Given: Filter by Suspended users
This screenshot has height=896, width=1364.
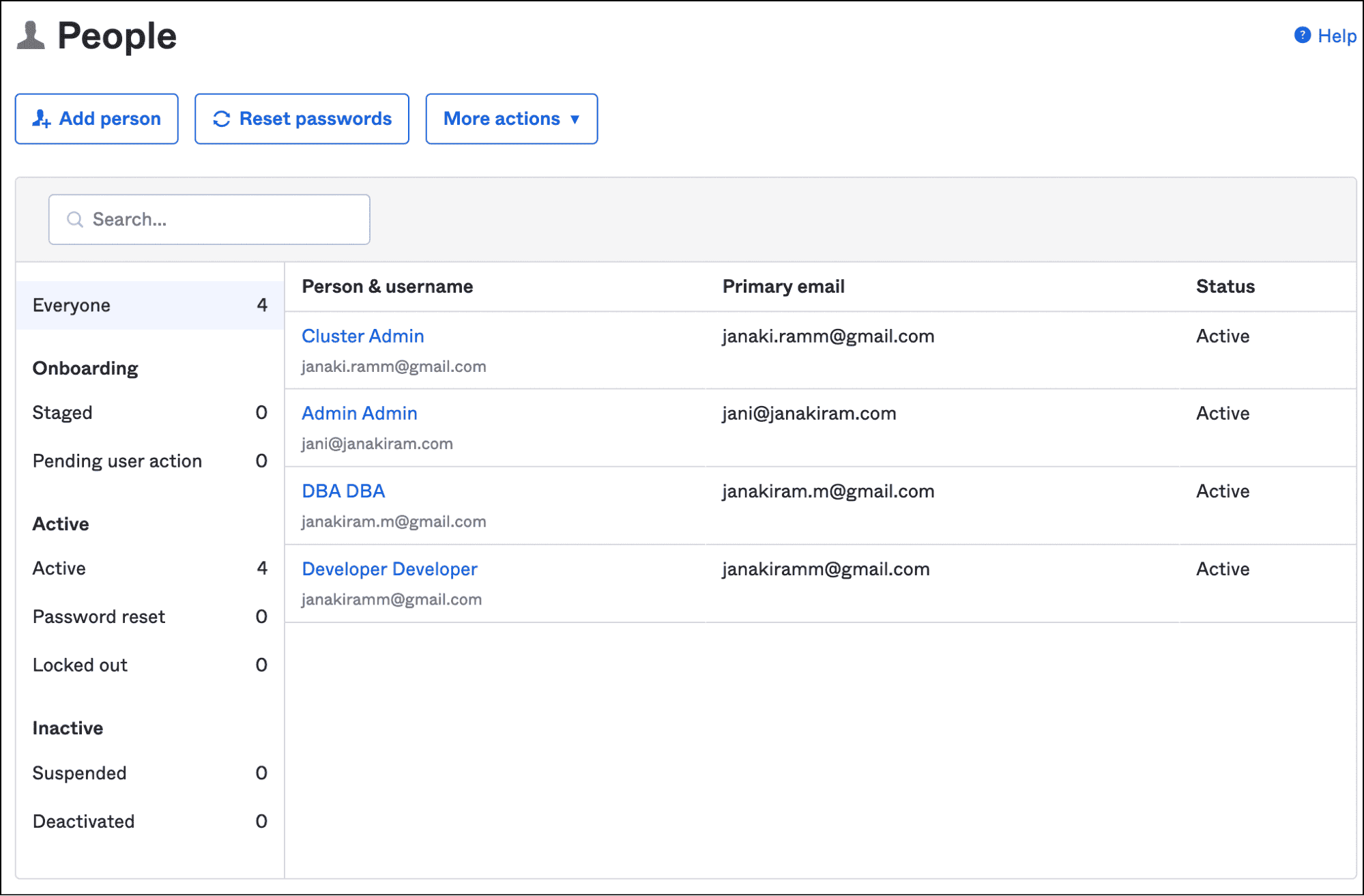Looking at the screenshot, I should click(79, 773).
